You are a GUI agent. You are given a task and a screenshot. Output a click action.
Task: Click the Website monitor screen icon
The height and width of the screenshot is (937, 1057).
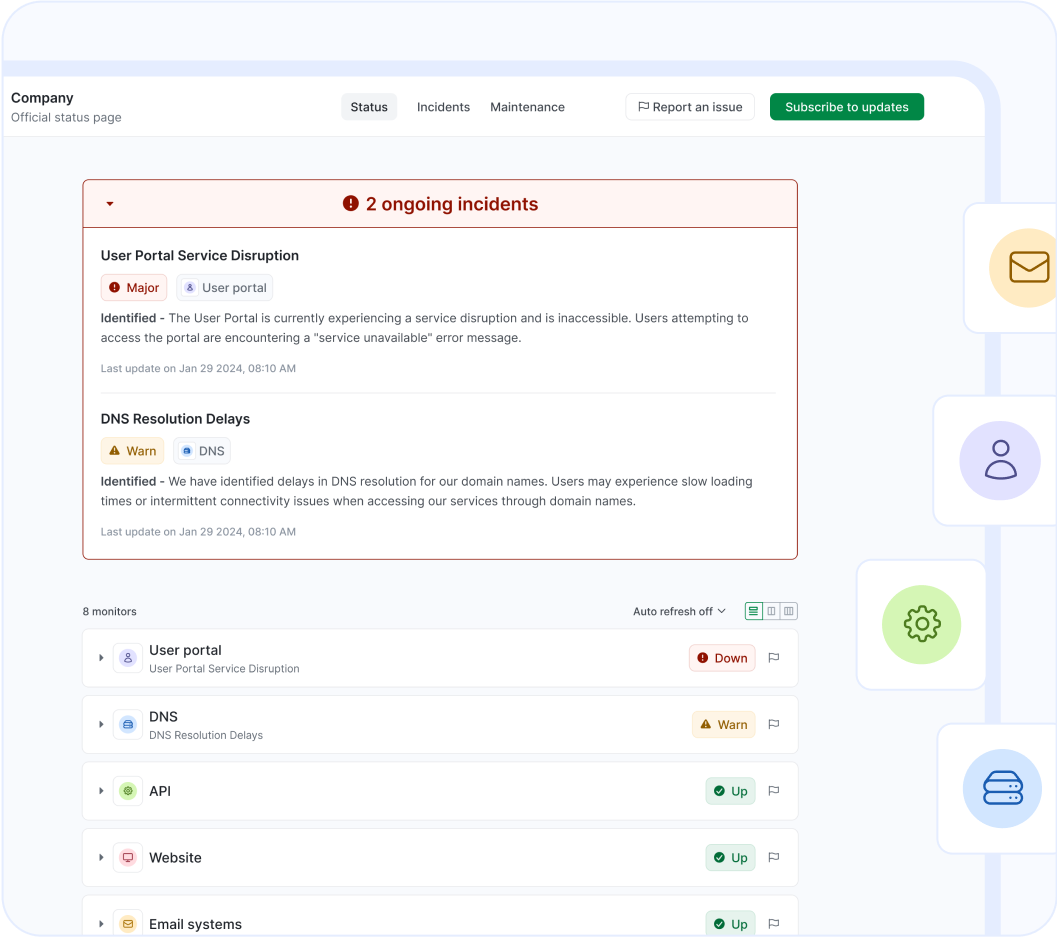pos(127,857)
